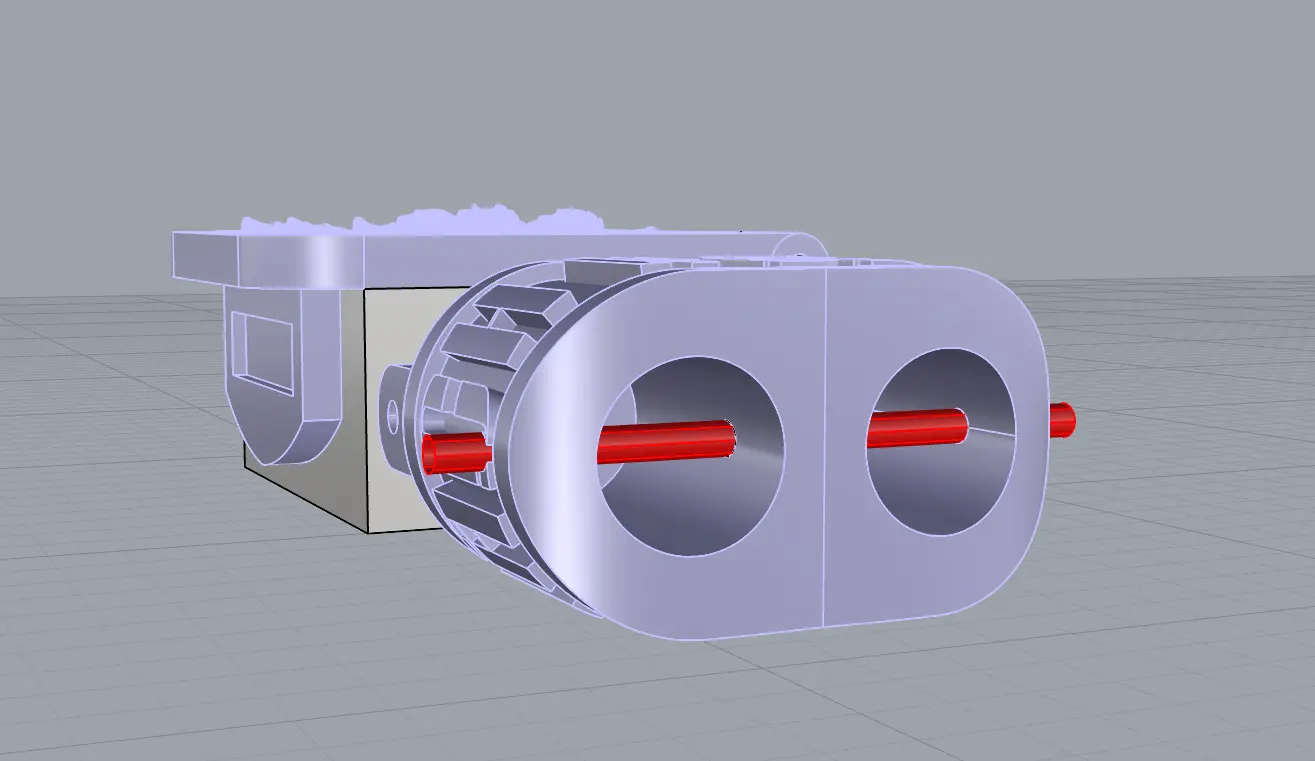Click the rectangular cutout in the left bracket
This screenshot has height=761, width=1315.
[260, 350]
